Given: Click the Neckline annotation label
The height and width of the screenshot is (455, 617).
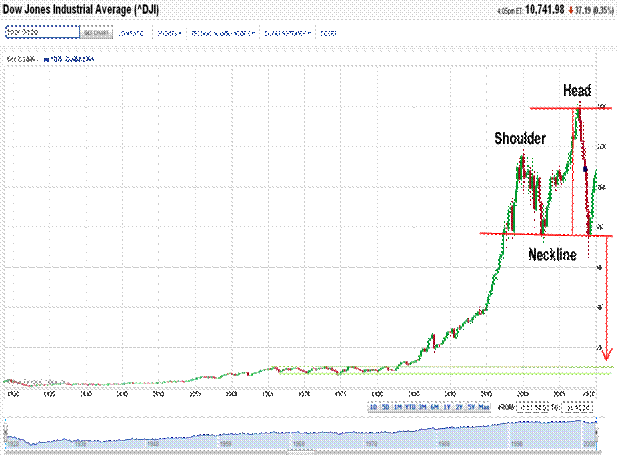Looking at the screenshot, I should click(552, 255).
